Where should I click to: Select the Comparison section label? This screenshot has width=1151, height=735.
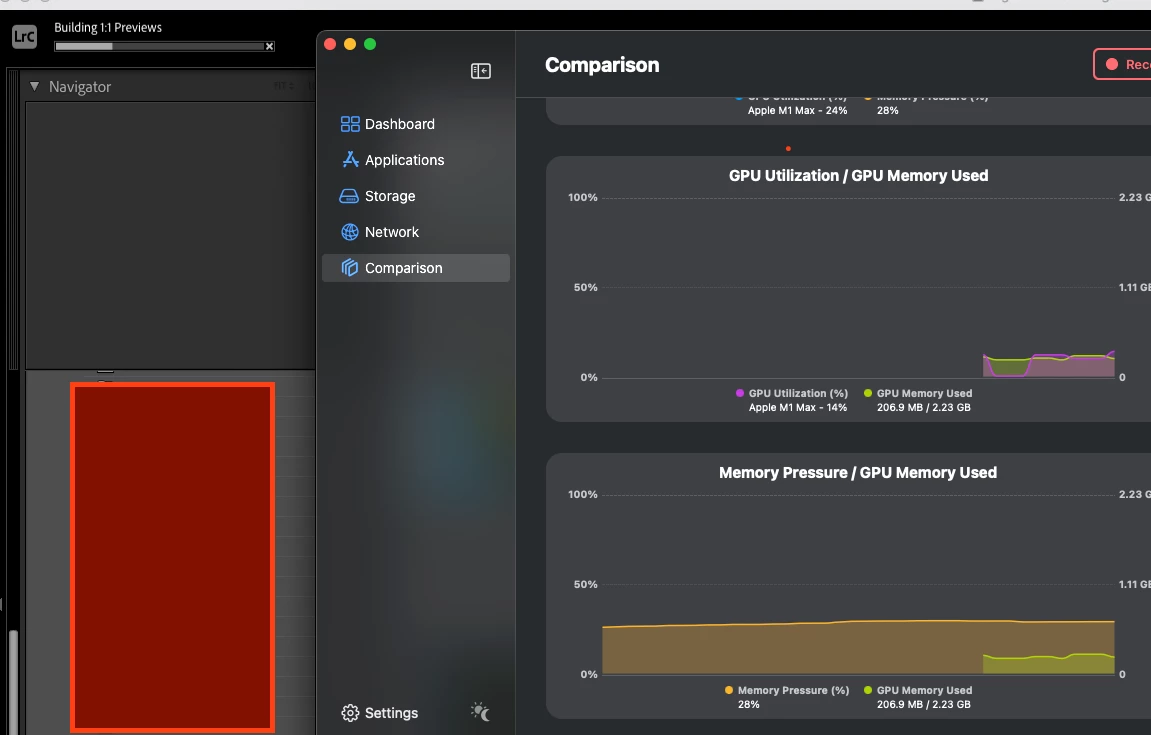[x=403, y=268]
